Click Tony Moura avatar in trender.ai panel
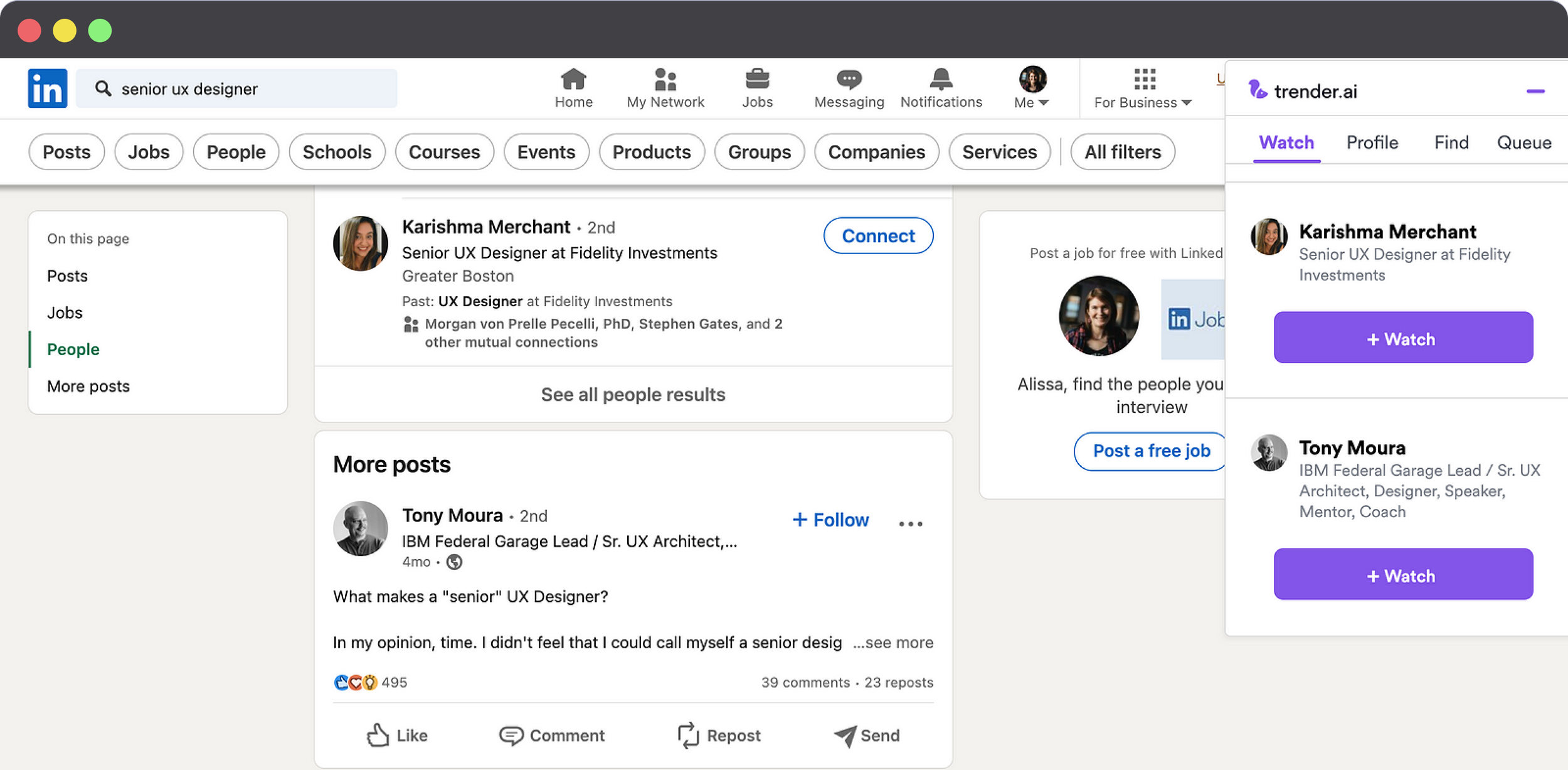Screen dimensions: 1568x770 [1269, 452]
